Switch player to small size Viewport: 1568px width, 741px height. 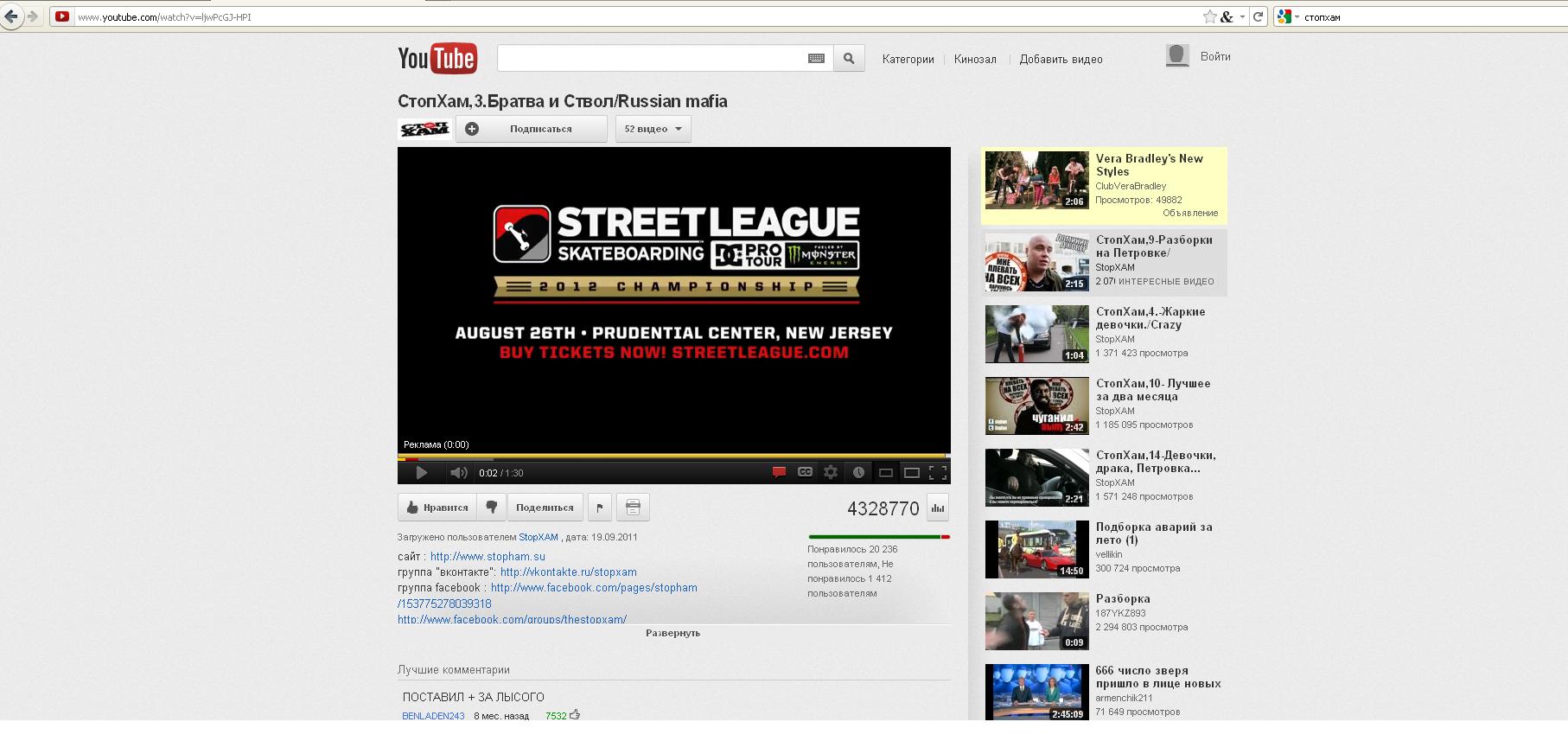click(885, 473)
